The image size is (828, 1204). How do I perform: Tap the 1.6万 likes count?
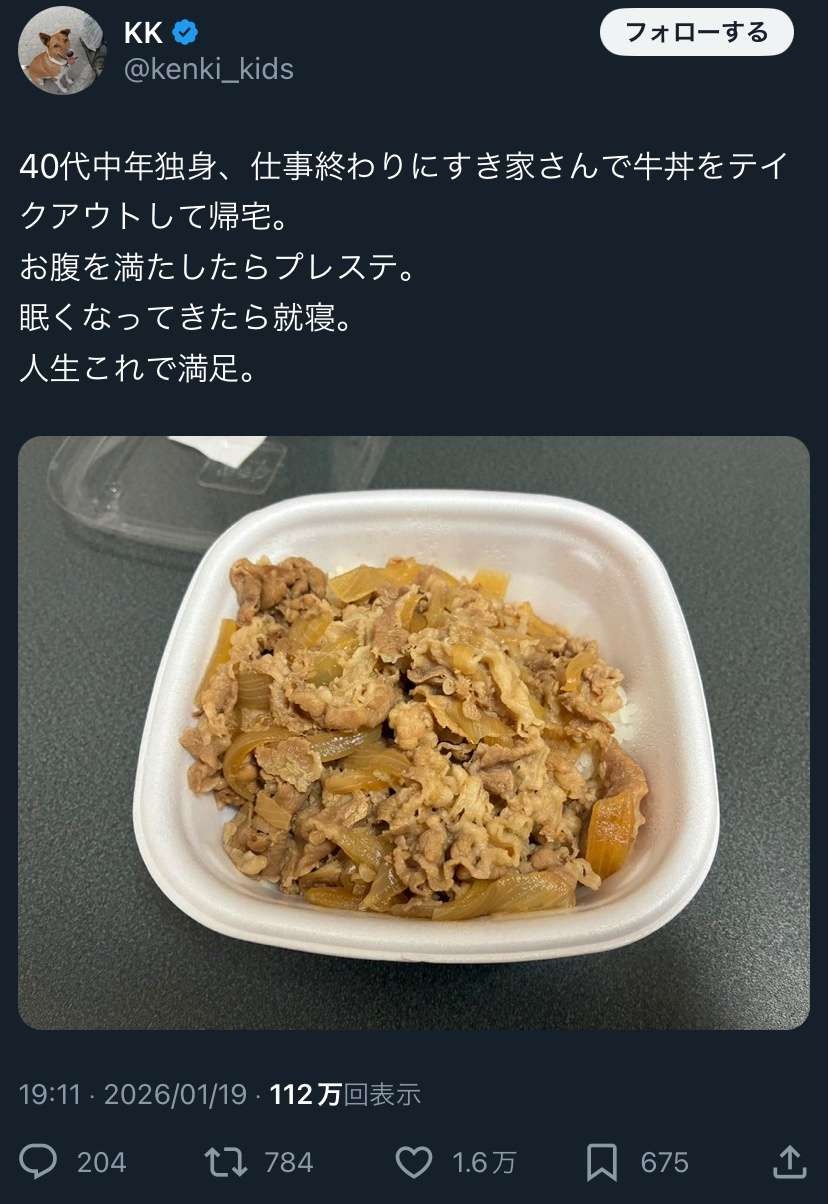click(485, 1162)
